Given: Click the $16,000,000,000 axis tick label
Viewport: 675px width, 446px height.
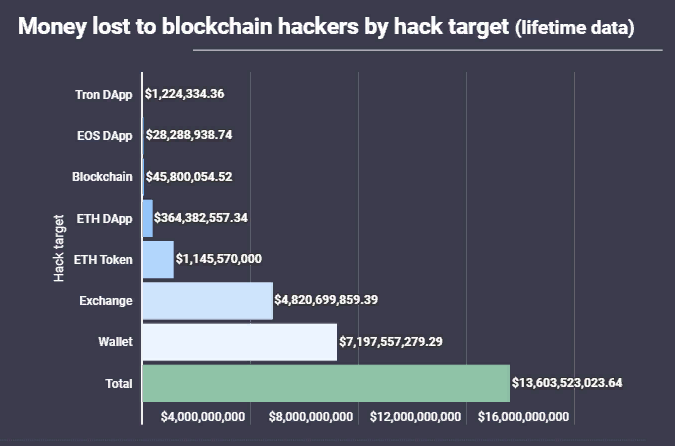Looking at the screenshot, I should [x=524, y=417].
